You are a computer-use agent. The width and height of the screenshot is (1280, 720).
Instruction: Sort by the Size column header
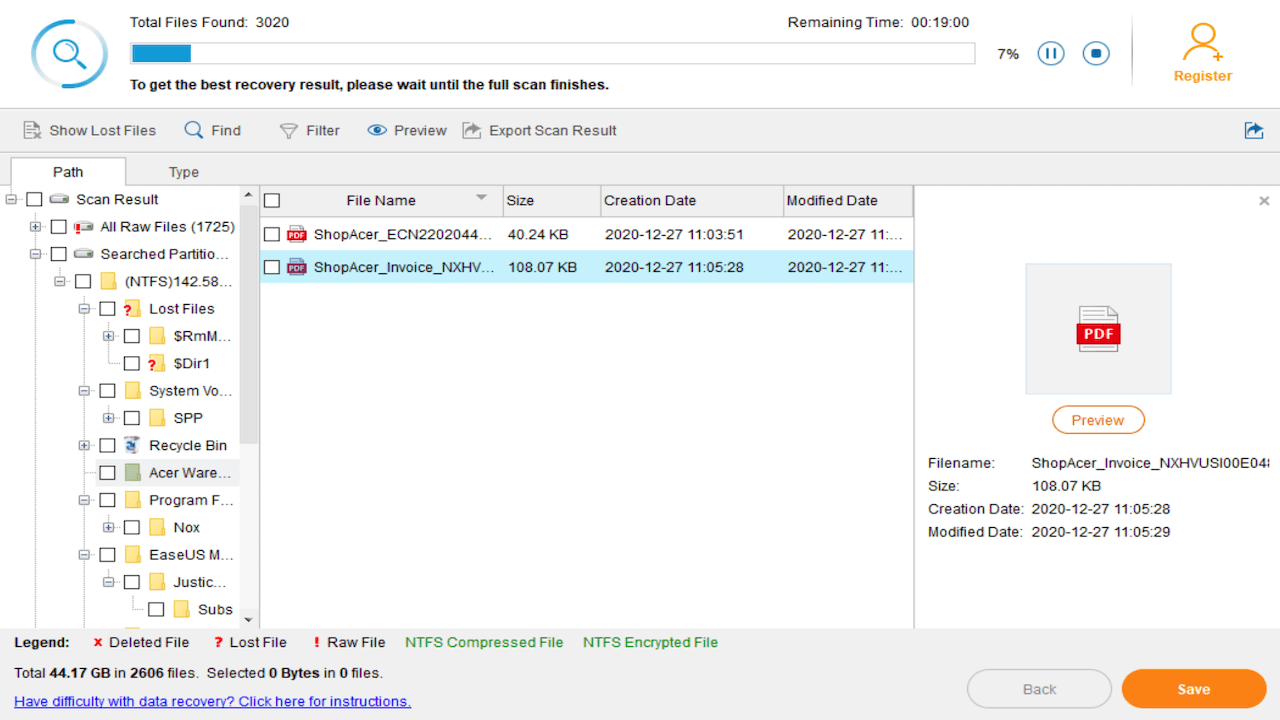(x=552, y=200)
